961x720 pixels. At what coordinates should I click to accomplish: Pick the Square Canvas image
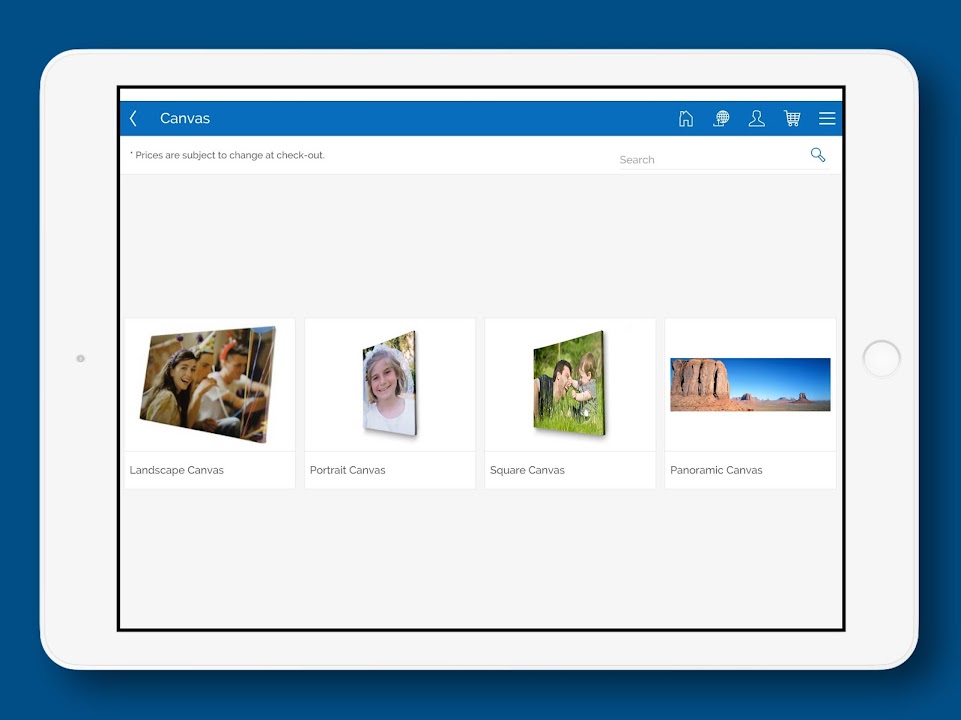[x=569, y=385]
